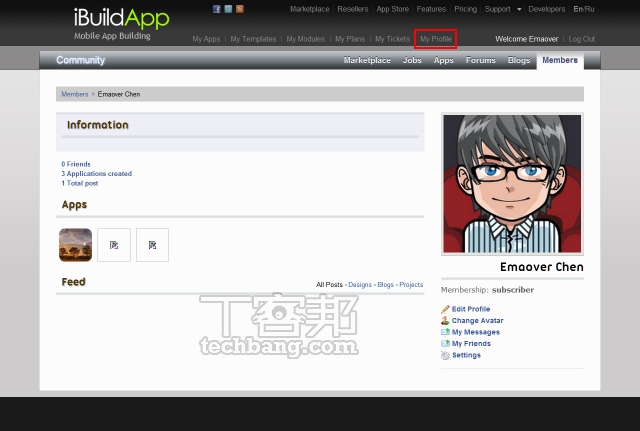Click the pencil icon beside Edit Profile
The width and height of the screenshot is (640, 431).
pos(445,309)
